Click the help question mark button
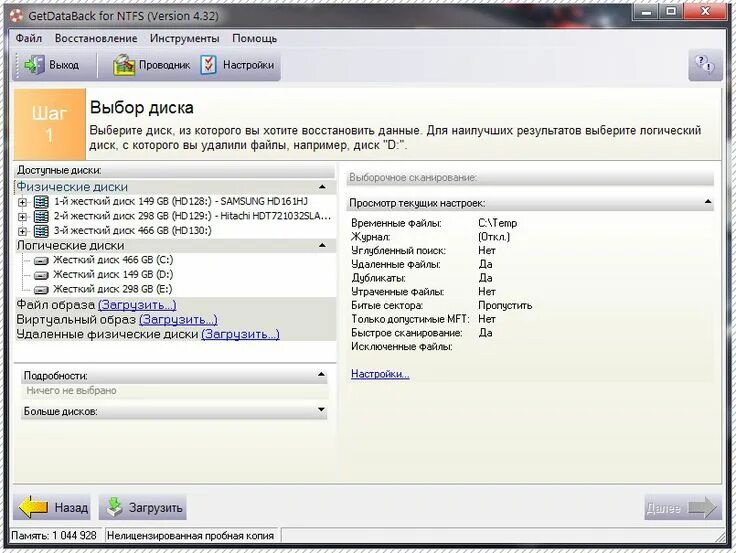This screenshot has height=553, width=736. tap(705, 64)
